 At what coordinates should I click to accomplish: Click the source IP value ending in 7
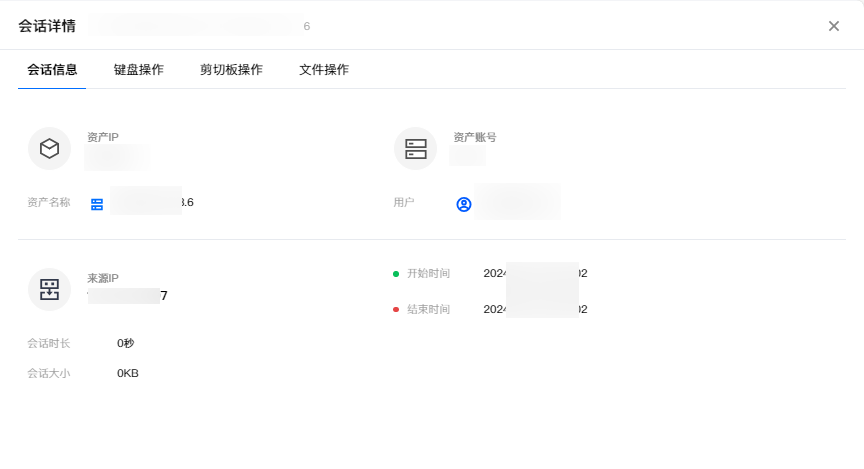click(128, 295)
